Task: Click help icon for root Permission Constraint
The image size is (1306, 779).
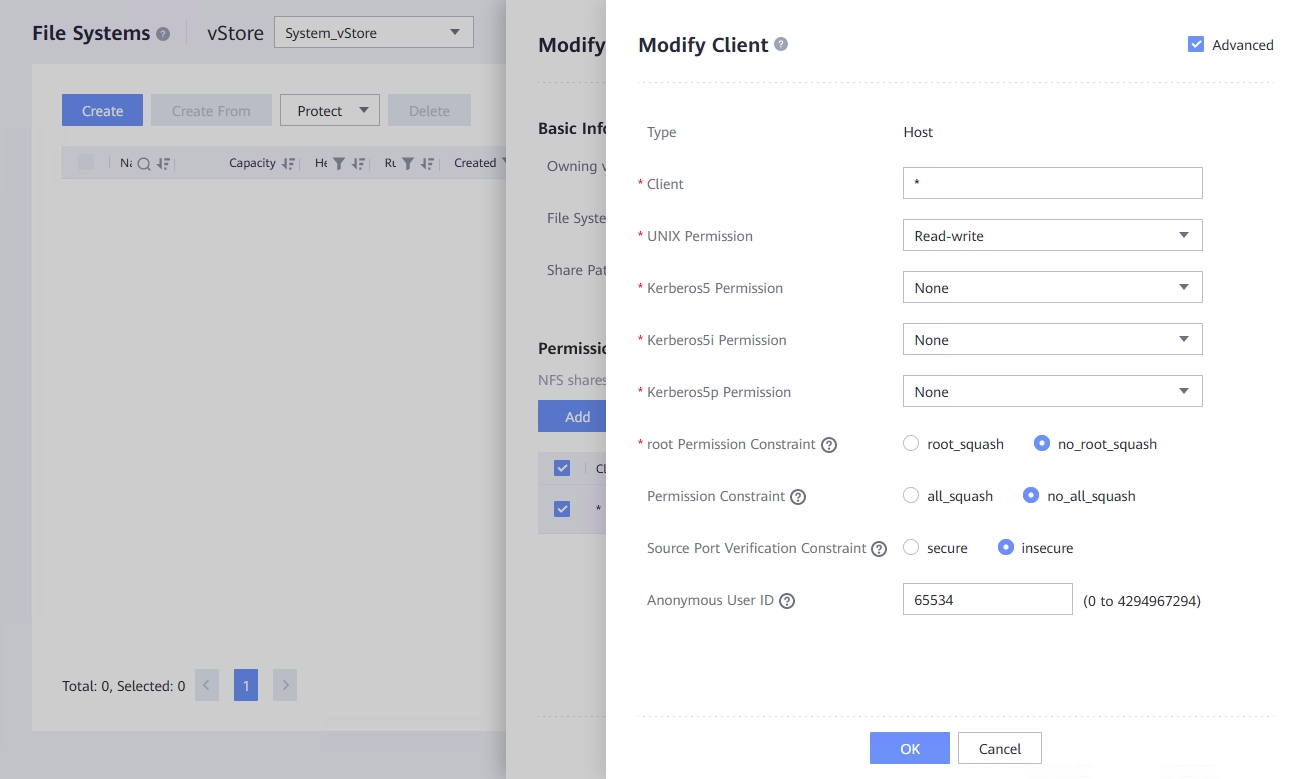Action: click(x=828, y=445)
